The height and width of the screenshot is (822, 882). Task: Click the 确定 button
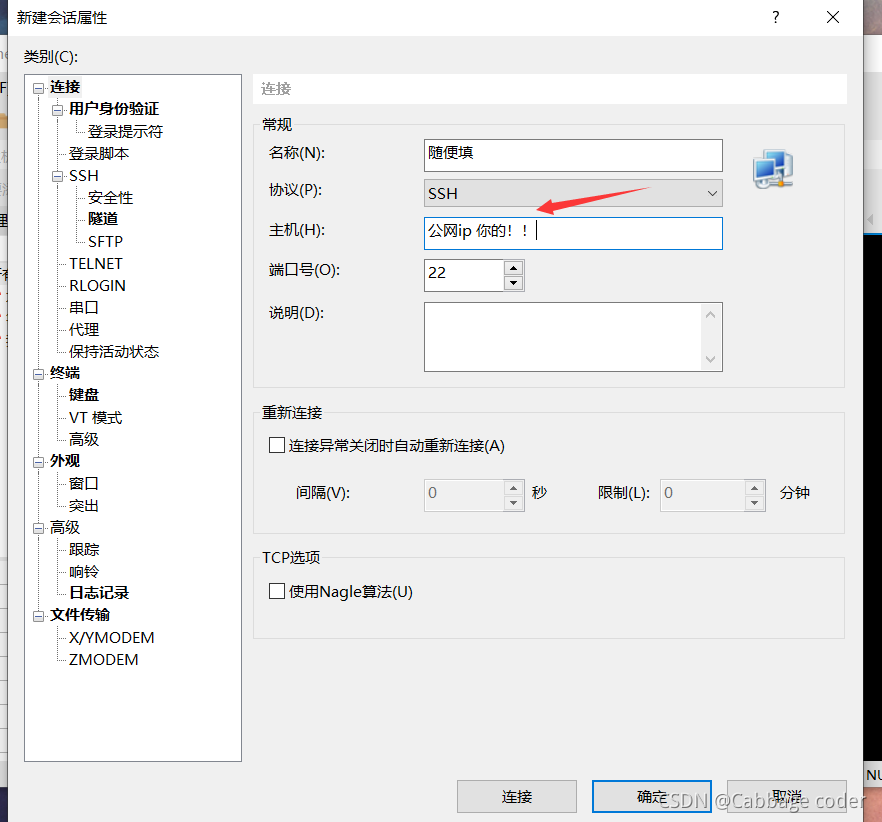pos(652,796)
